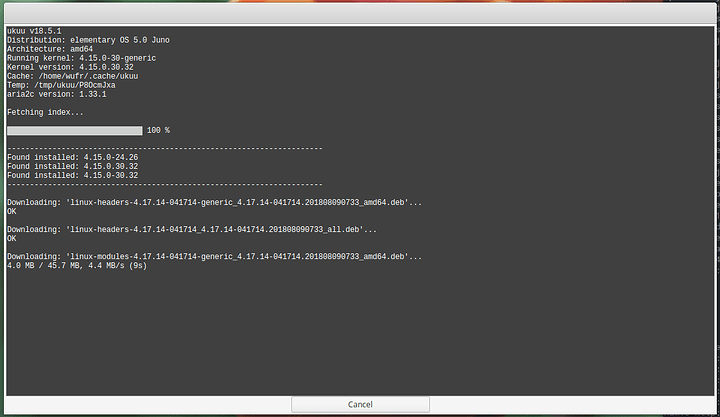Click OK under the all.deb headers download

tap(11, 239)
